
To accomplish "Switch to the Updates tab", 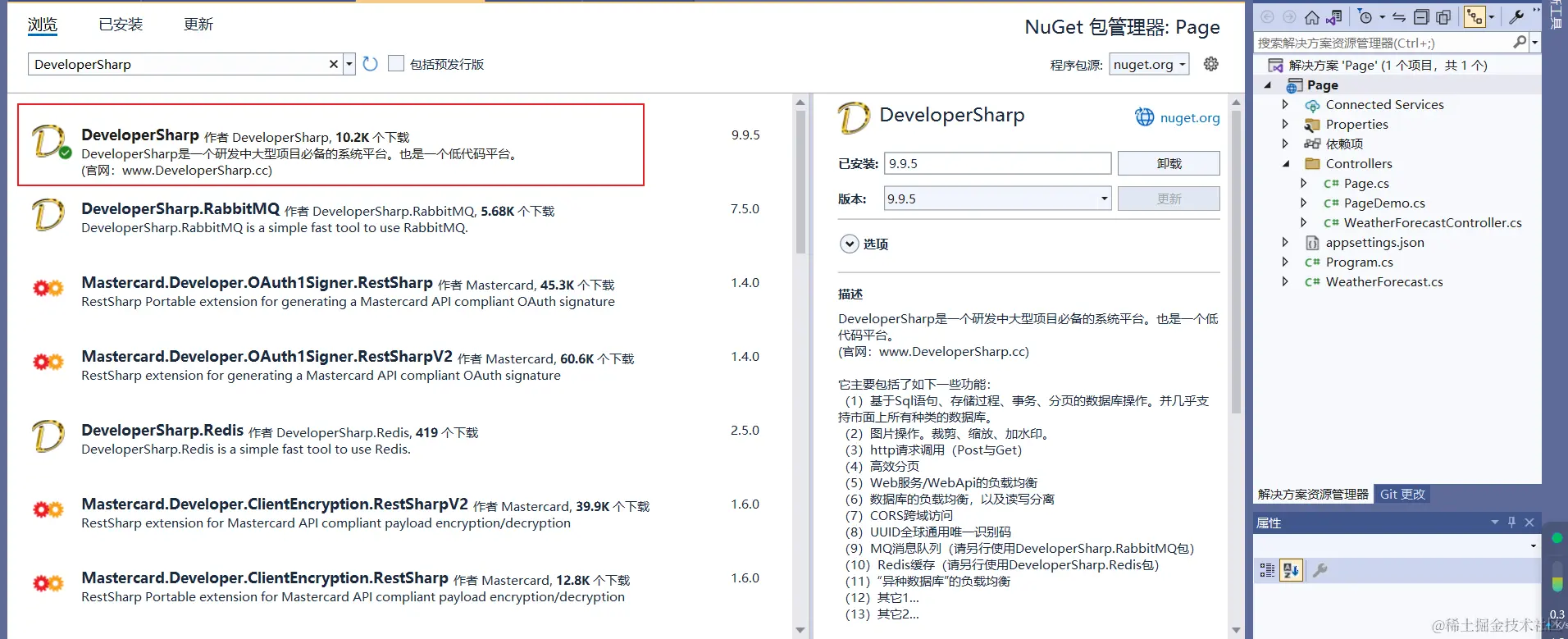I will pyautogui.click(x=198, y=25).
